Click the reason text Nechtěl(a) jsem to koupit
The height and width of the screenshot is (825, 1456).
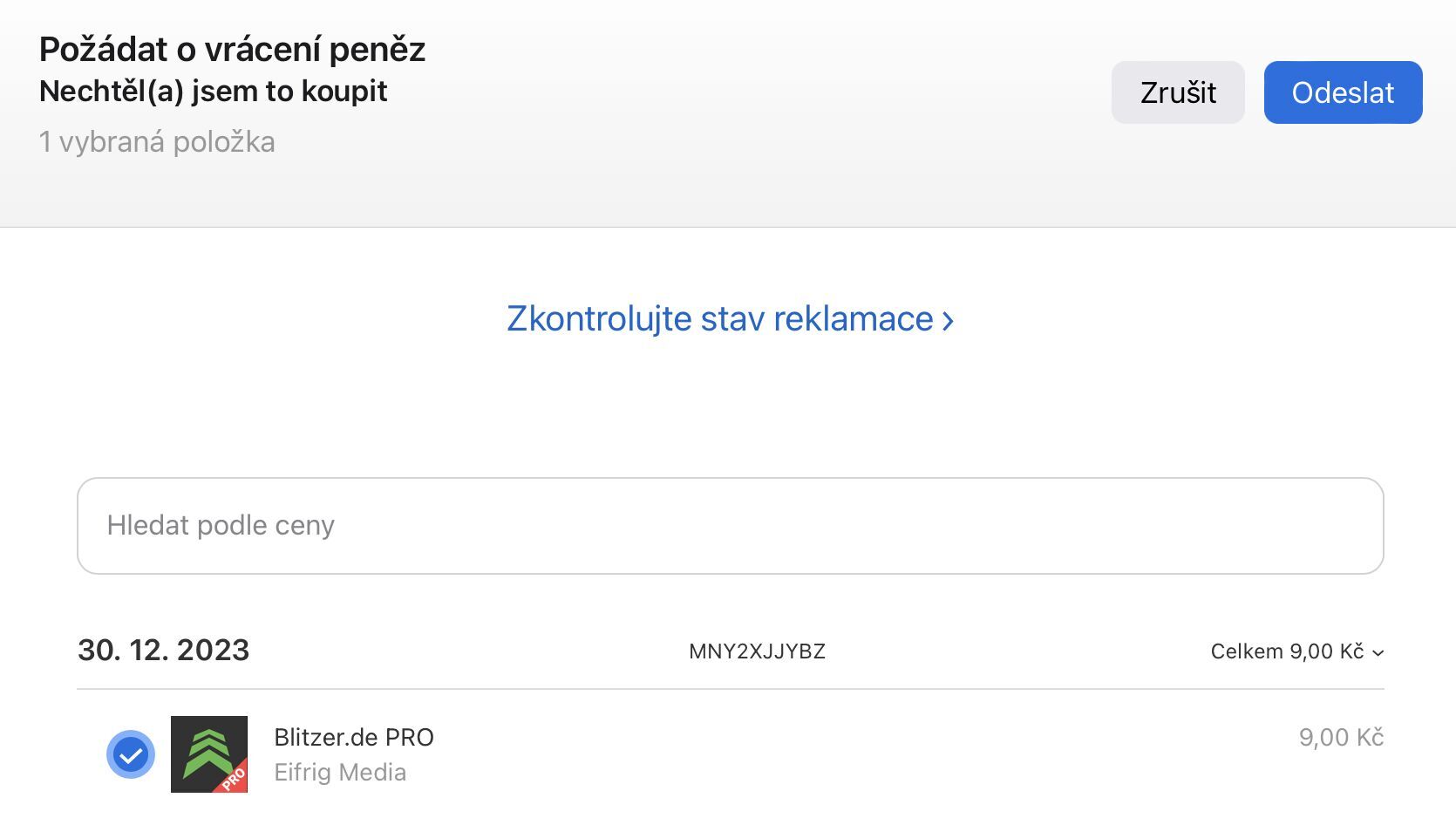tap(214, 92)
